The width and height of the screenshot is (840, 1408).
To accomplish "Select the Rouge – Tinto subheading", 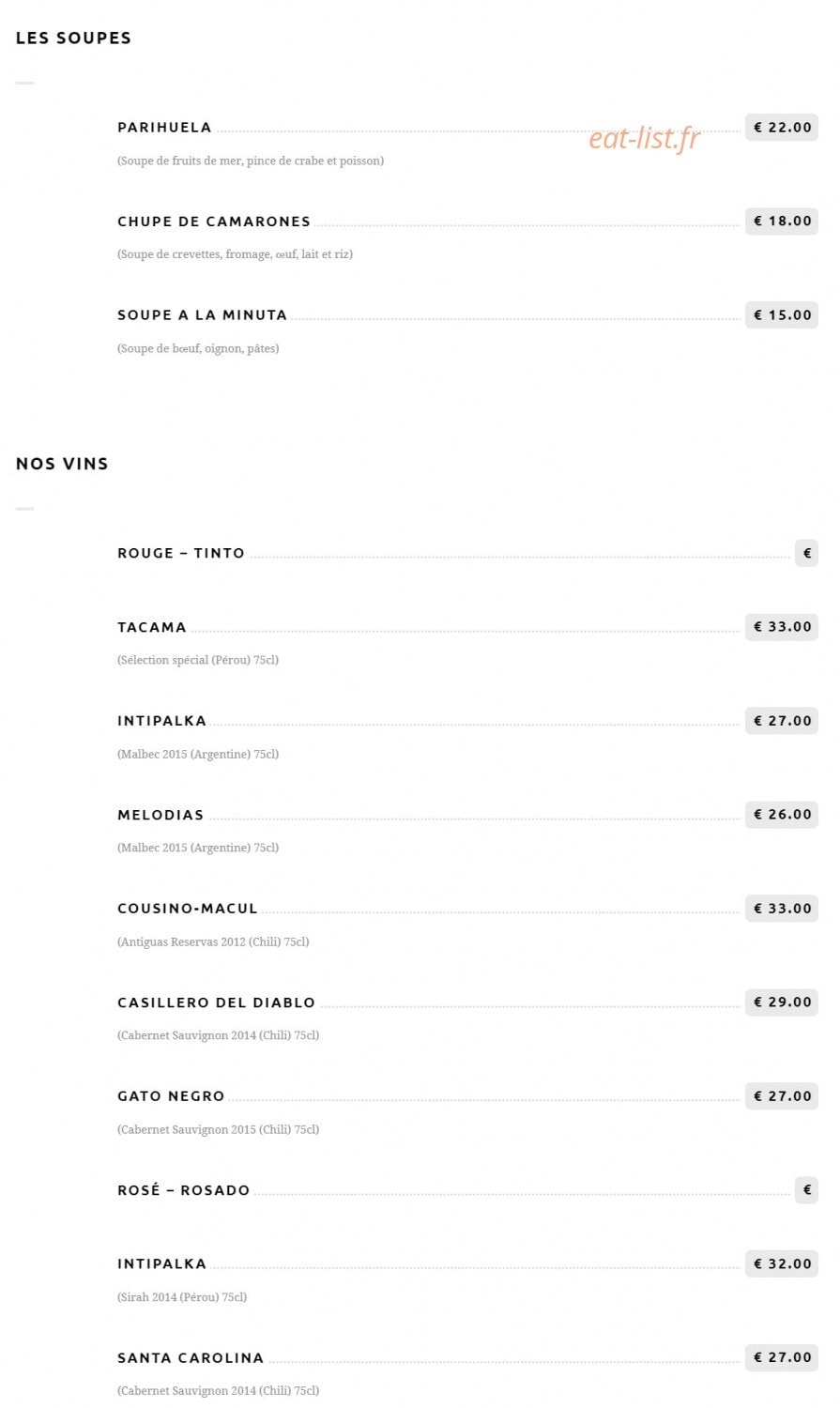I will 181,554.
